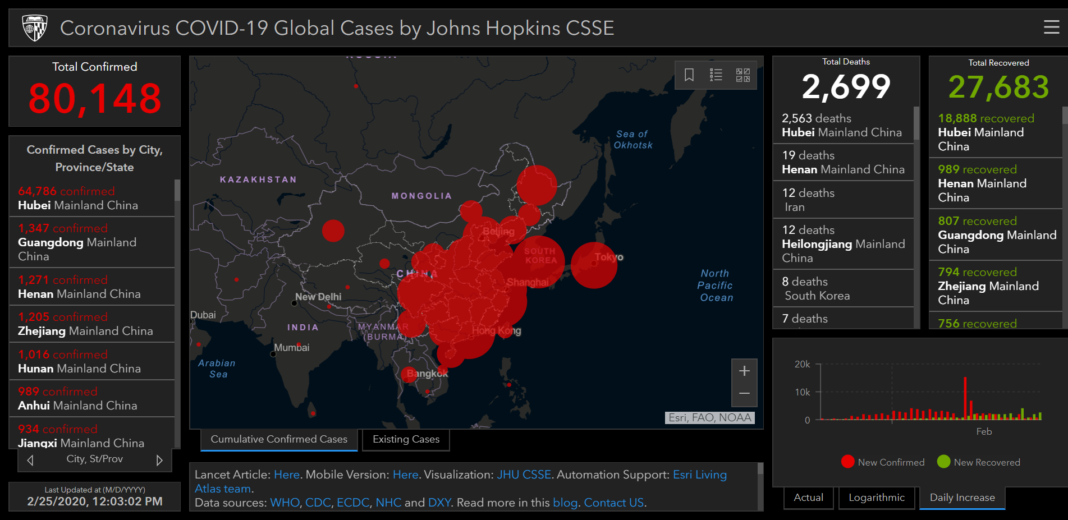
Task: Open the Mobile Version 'Here' link
Action: pyautogui.click(x=405, y=474)
